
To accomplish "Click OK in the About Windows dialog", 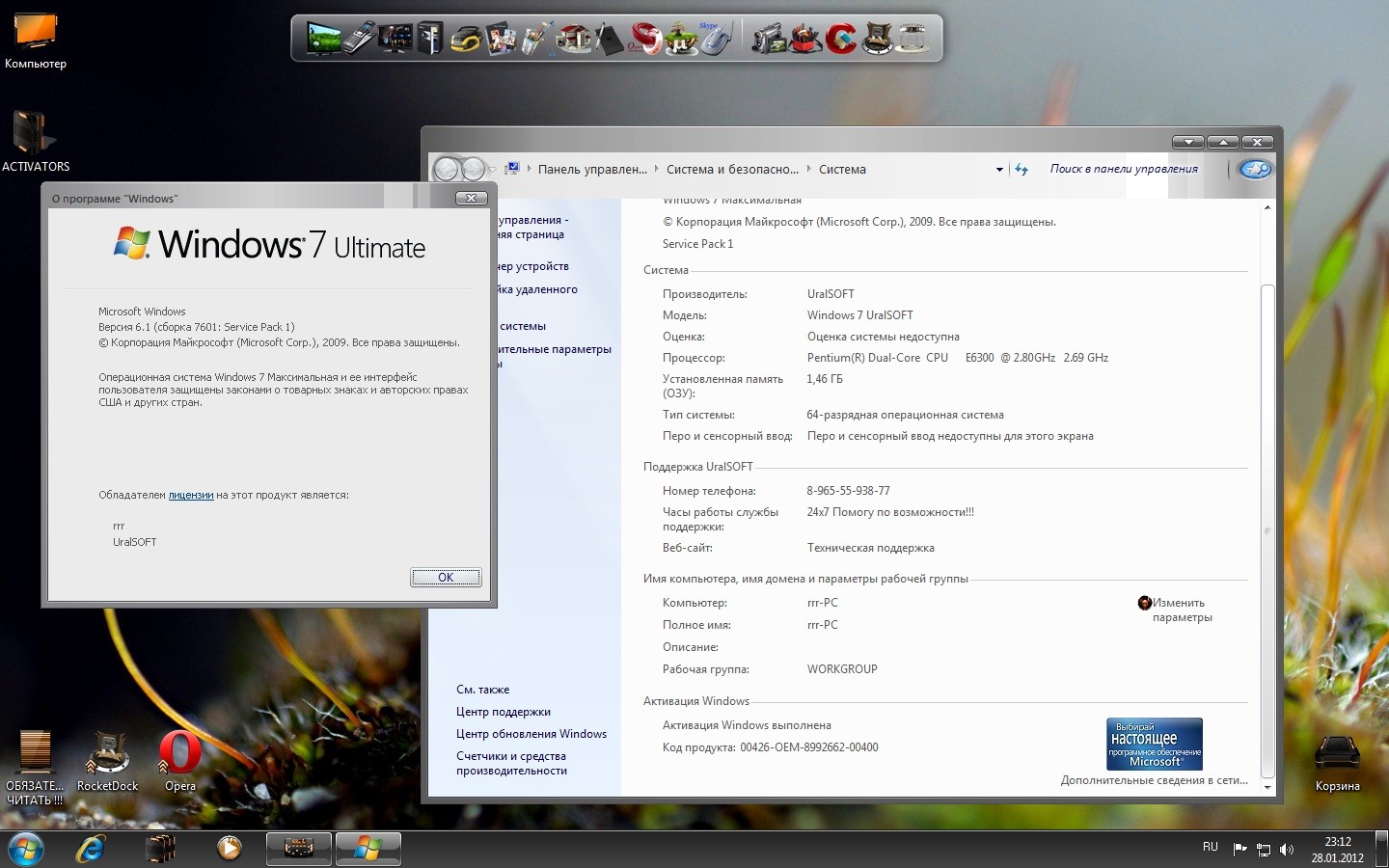I will 446,577.
